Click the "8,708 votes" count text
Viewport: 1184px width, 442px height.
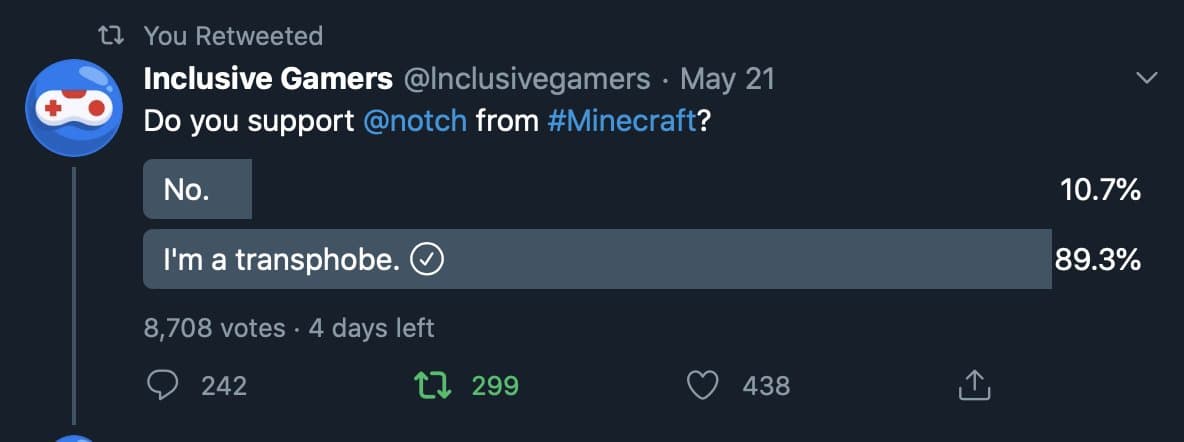point(214,327)
